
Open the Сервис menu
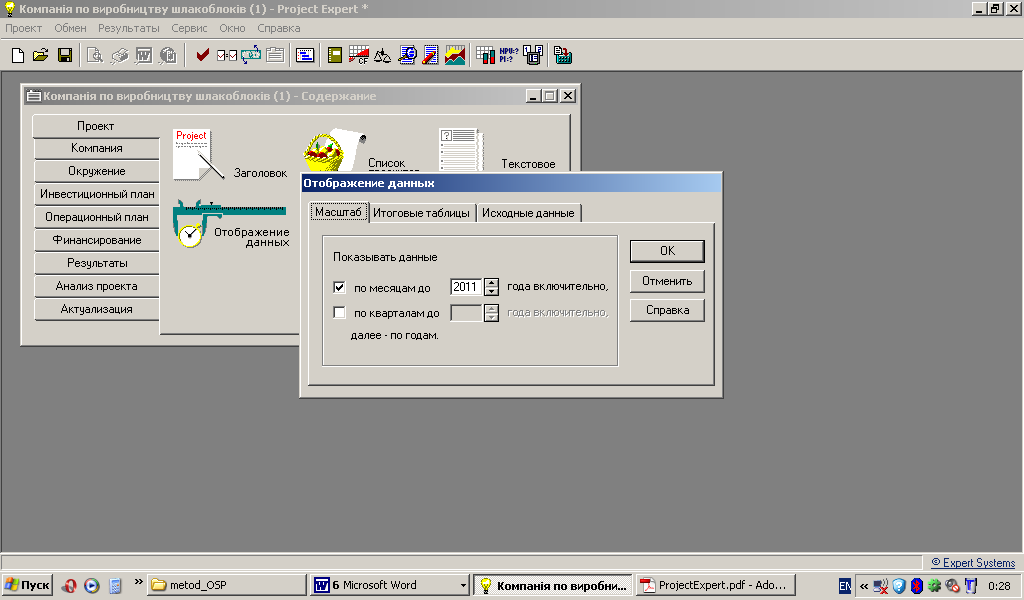pos(189,28)
